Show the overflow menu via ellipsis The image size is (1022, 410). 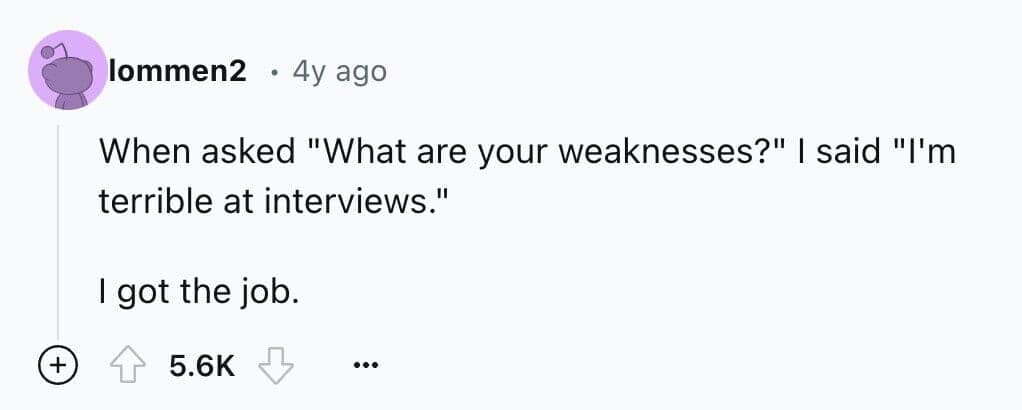click(366, 367)
